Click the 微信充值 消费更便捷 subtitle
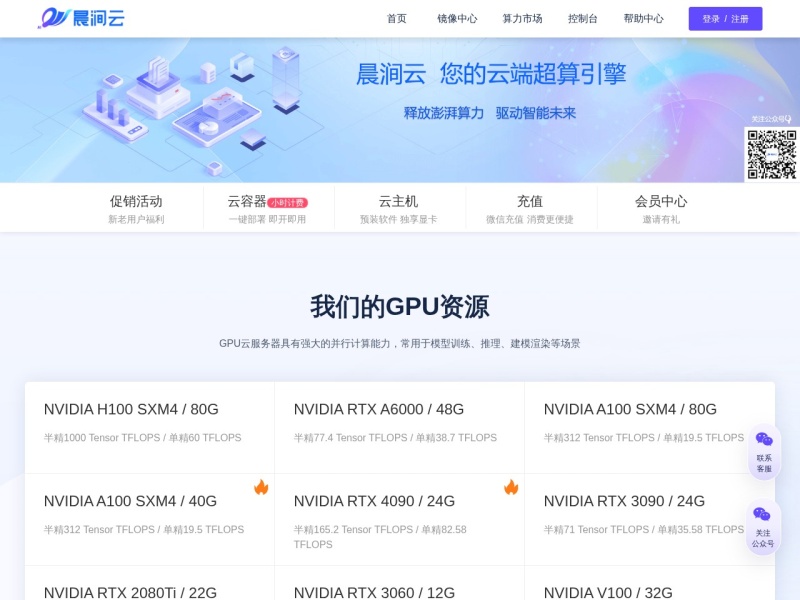The height and width of the screenshot is (600, 800). pos(530,219)
